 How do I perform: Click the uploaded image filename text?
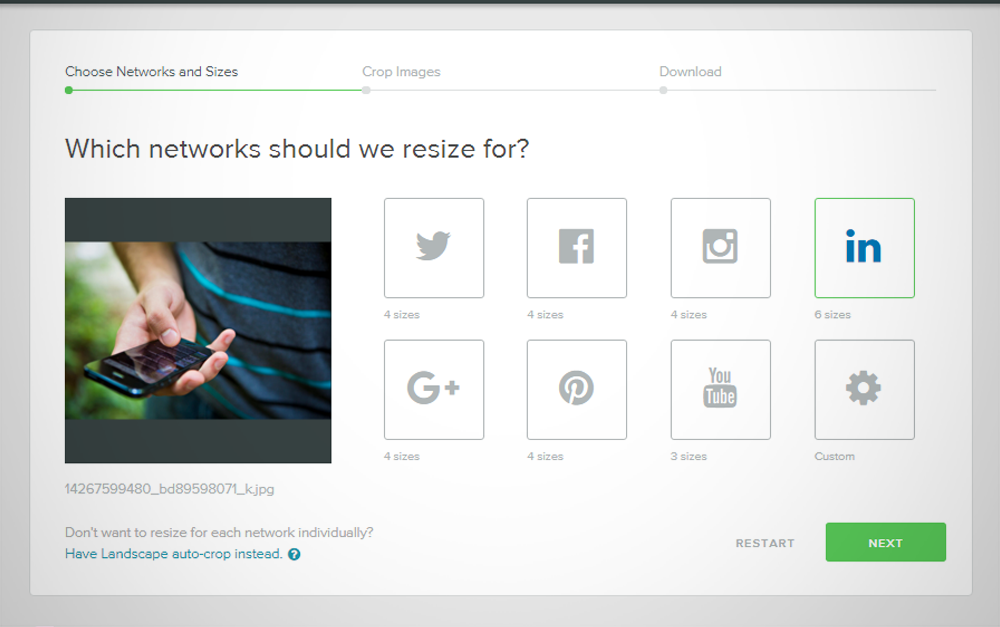pos(169,489)
